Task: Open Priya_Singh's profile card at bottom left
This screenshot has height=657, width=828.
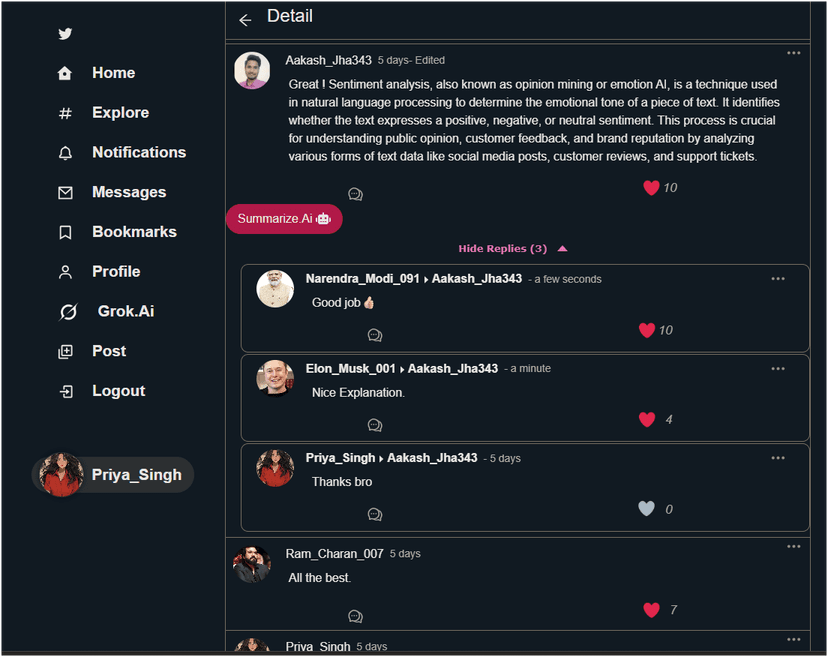Action: 112,474
